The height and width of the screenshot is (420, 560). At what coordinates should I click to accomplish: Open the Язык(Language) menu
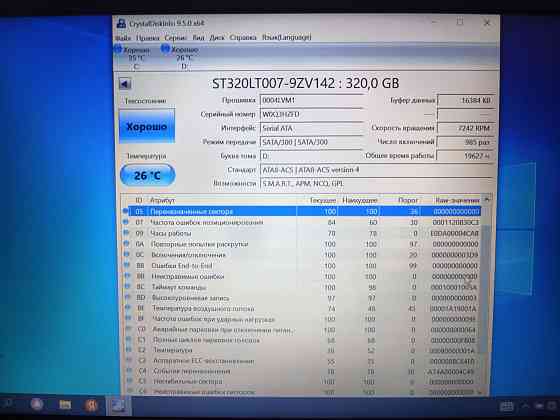point(287,37)
